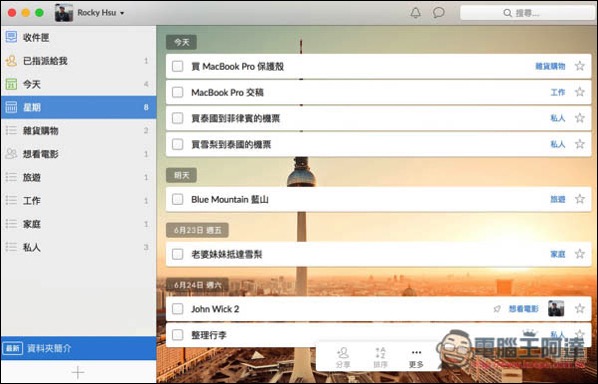Check off 老婆妹妹抵達雪梨 task
Screen dimensions: 598x384
pos(177,254)
